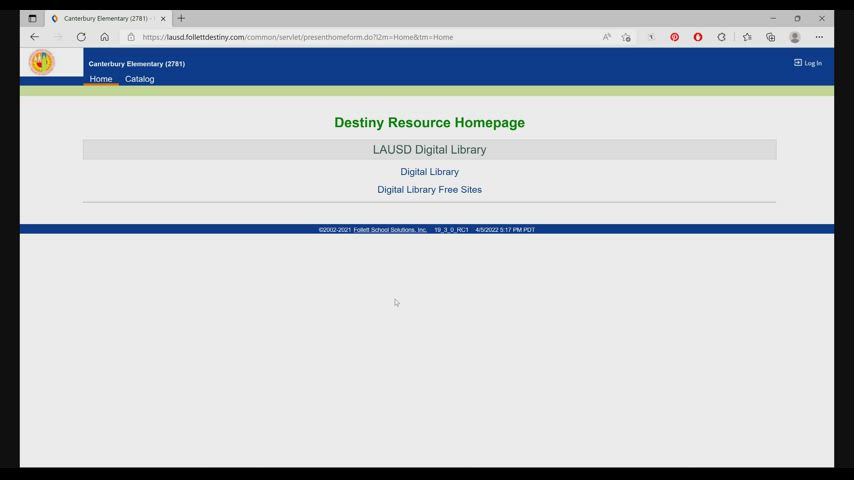Click the browser Forward arrow
The height and width of the screenshot is (480, 854).
pyautogui.click(x=58, y=37)
